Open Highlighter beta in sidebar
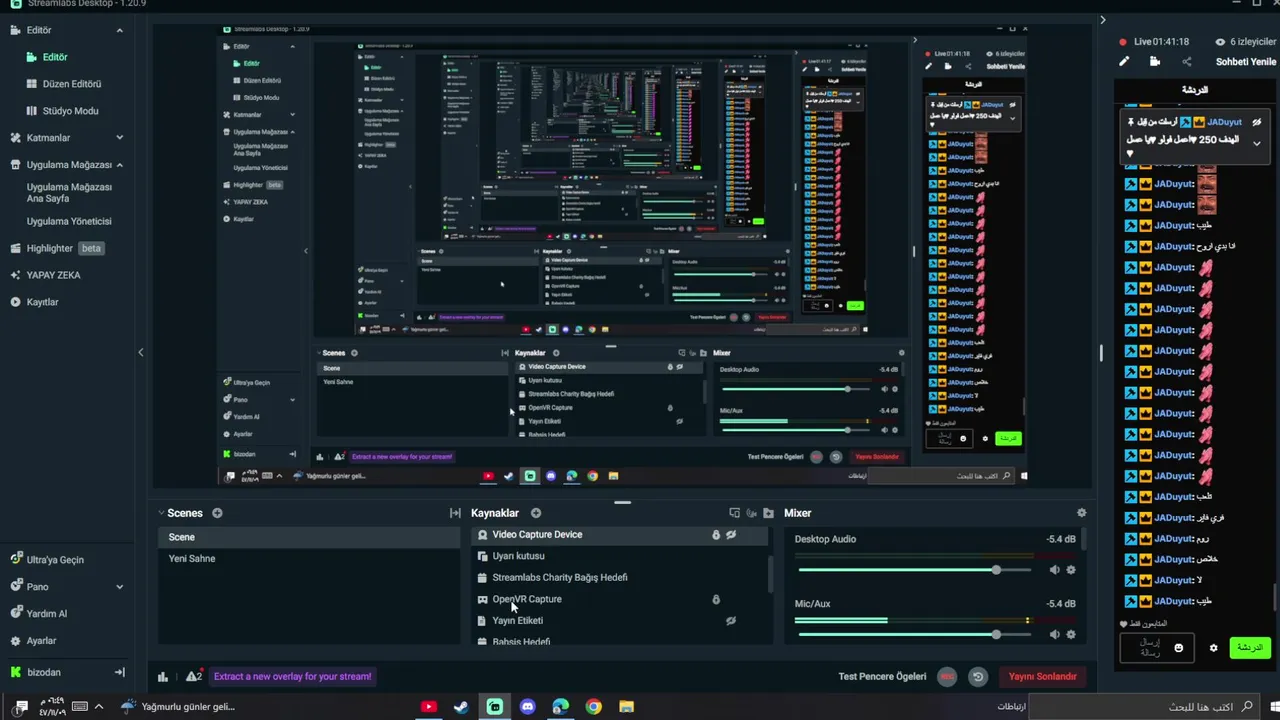Image resolution: width=1280 pixels, height=720 pixels. click(x=57, y=248)
